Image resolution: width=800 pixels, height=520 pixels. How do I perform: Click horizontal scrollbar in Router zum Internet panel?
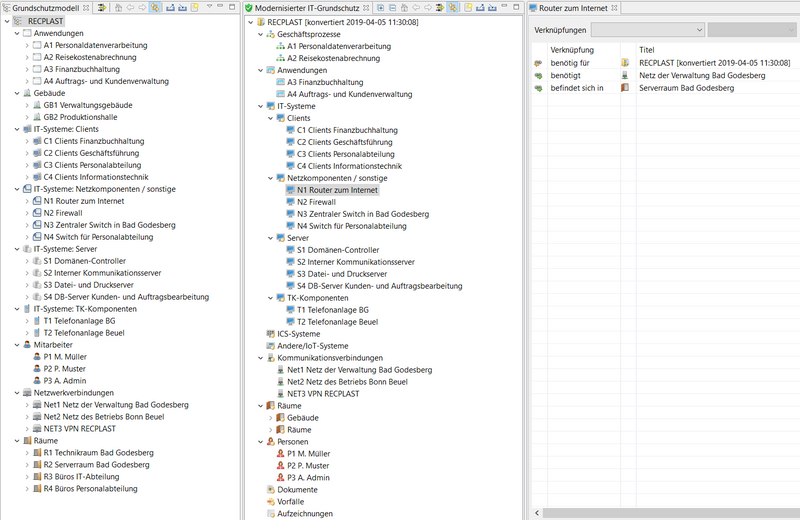click(670, 513)
